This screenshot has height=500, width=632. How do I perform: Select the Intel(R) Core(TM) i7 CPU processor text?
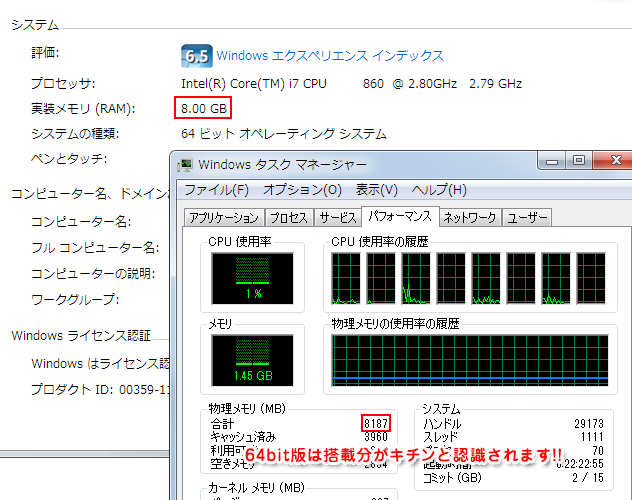pyautogui.click(x=254, y=84)
